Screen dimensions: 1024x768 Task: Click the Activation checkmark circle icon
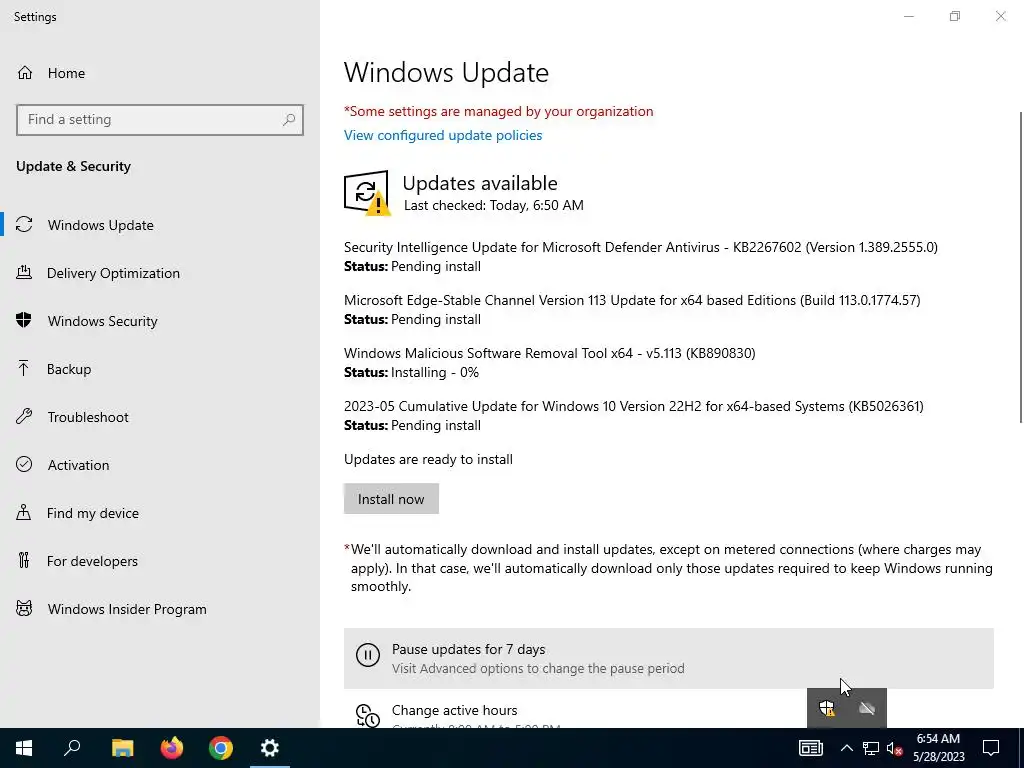point(24,464)
